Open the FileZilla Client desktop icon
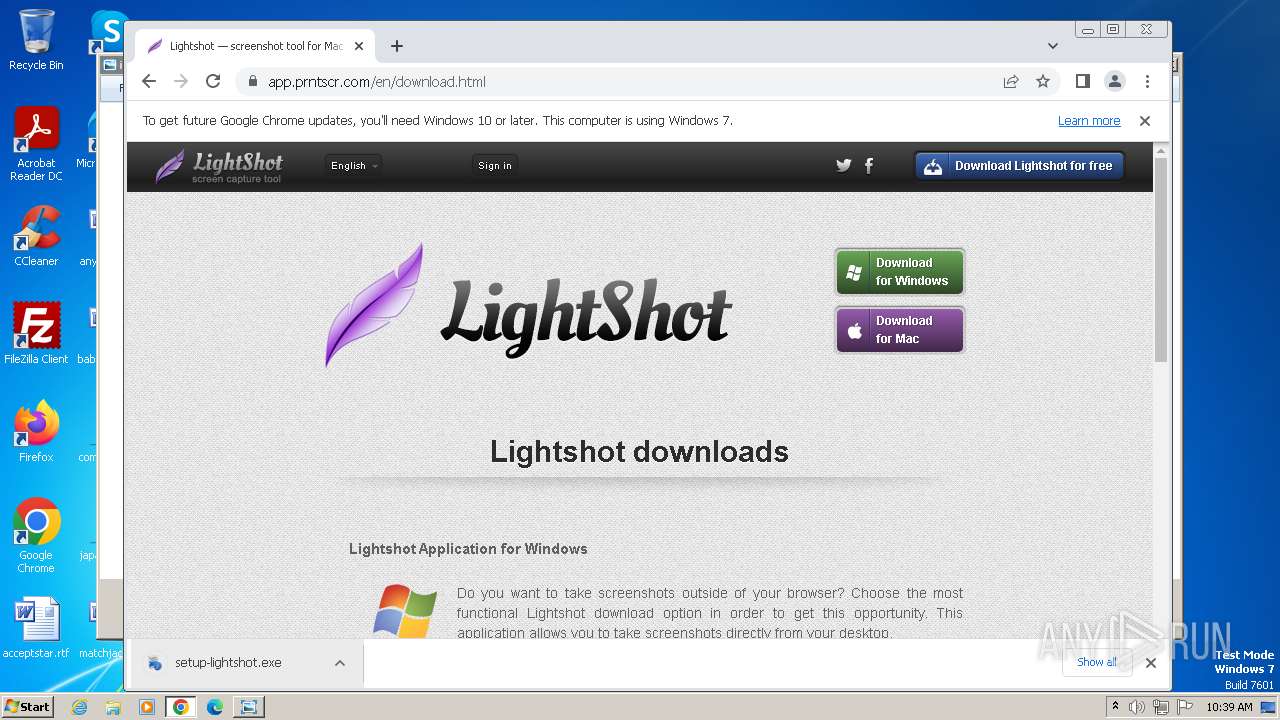 point(36,334)
